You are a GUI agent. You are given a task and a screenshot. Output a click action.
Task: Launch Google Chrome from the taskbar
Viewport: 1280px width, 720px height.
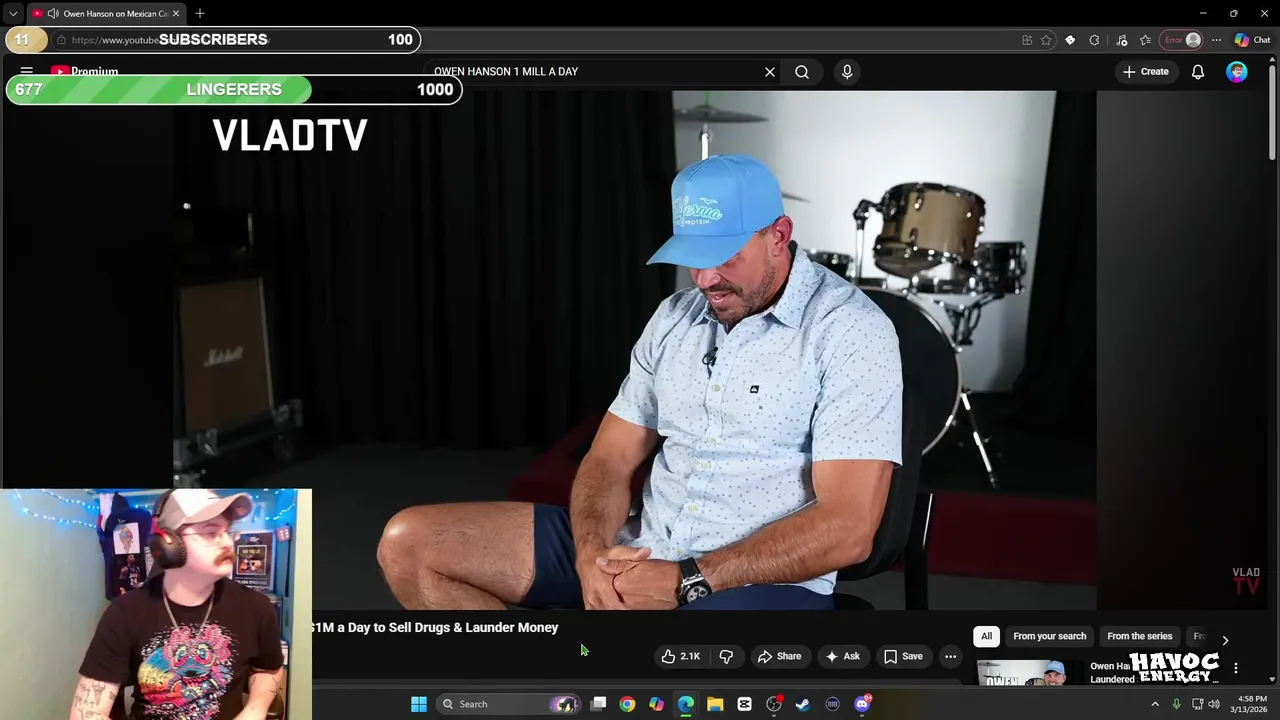627,704
